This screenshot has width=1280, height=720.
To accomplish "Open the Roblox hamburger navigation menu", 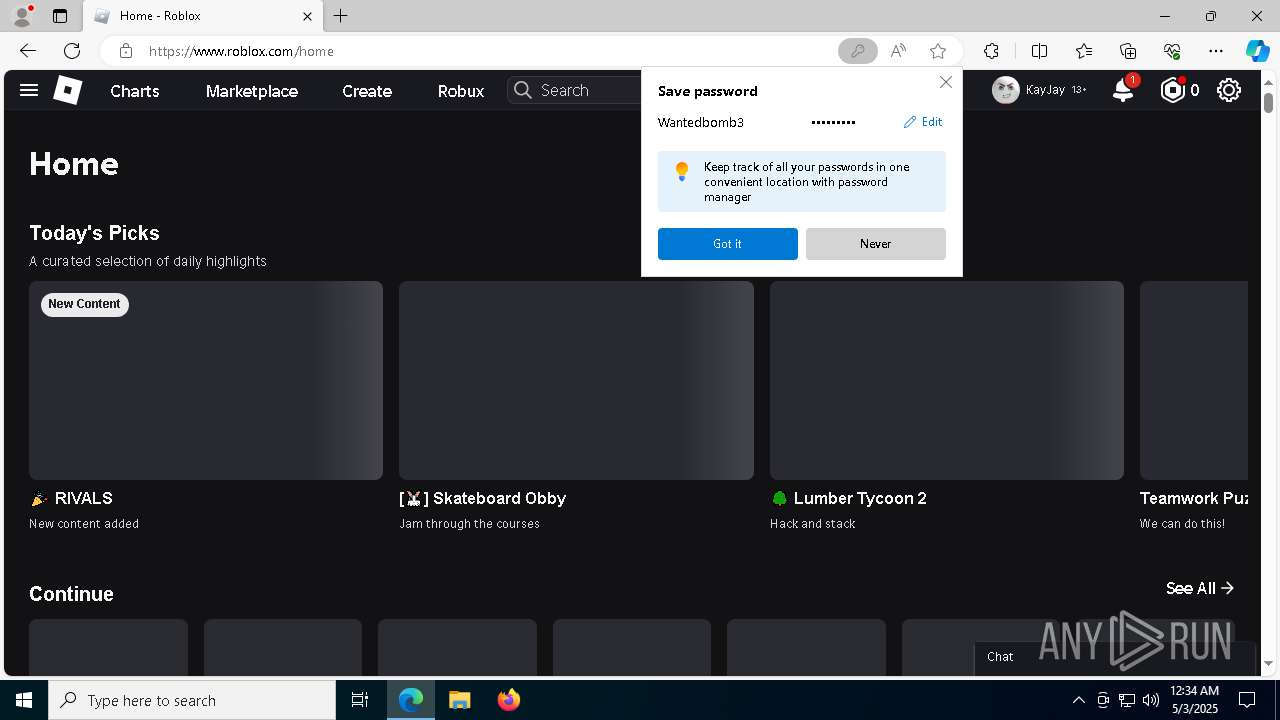I will (29, 91).
